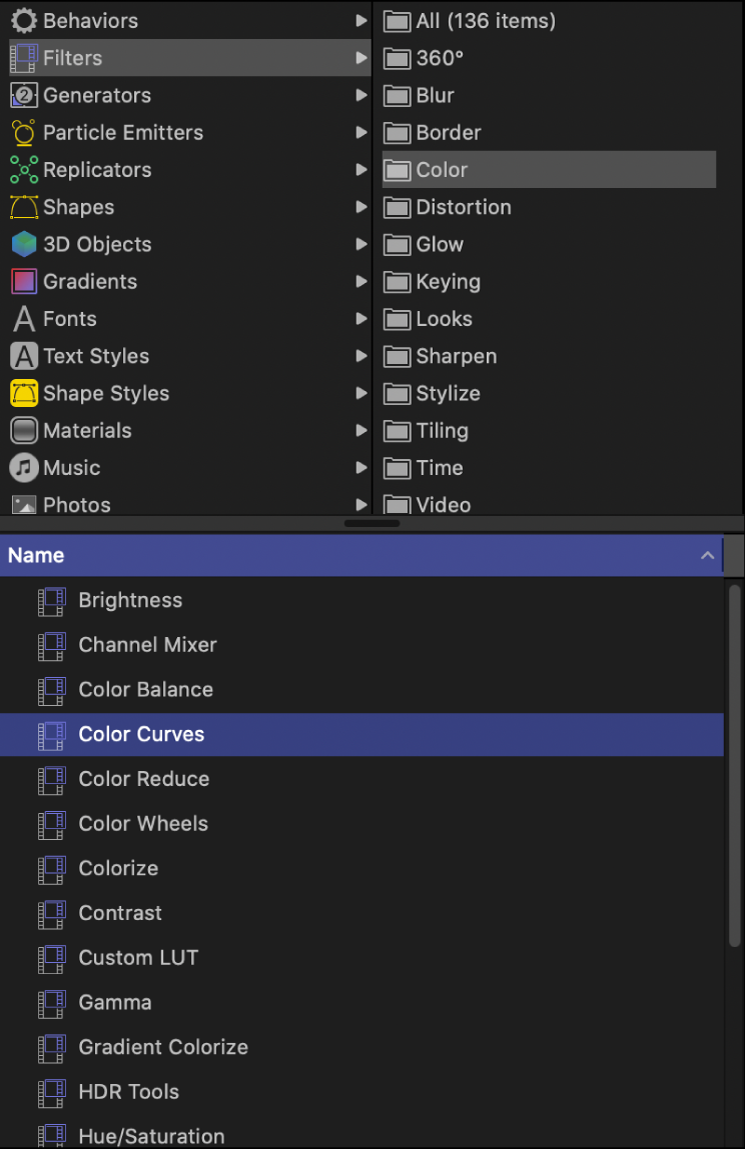Screen dimensions: 745x1149
Task: Select the Replicators icon
Action: point(24,170)
